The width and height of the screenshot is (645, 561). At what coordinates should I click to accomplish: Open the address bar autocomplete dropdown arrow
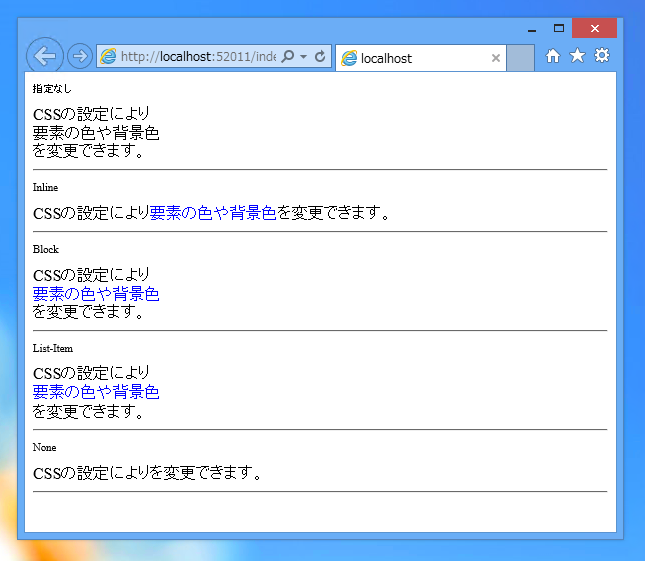pos(304,56)
